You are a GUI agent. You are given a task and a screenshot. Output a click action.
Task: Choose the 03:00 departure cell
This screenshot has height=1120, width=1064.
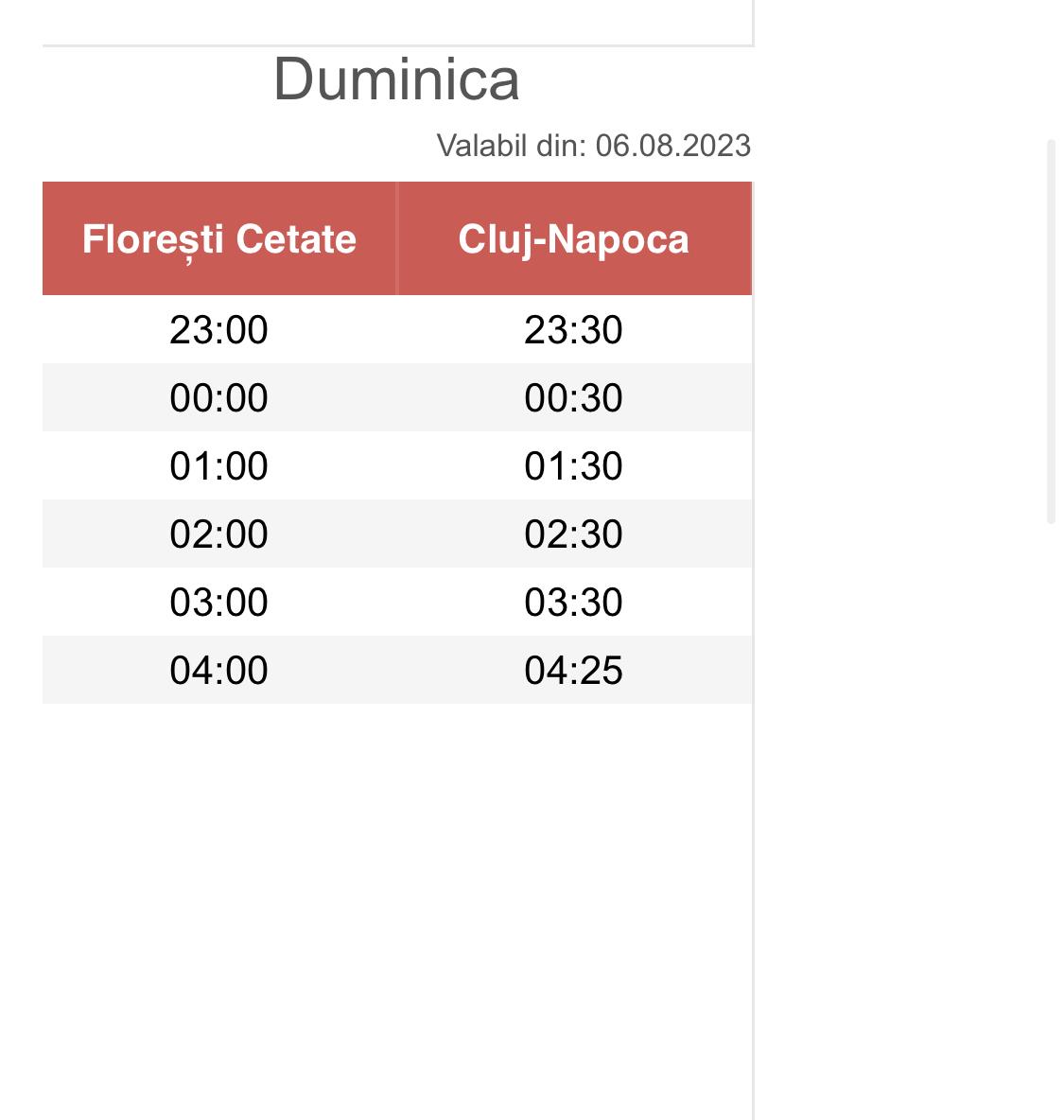click(218, 603)
